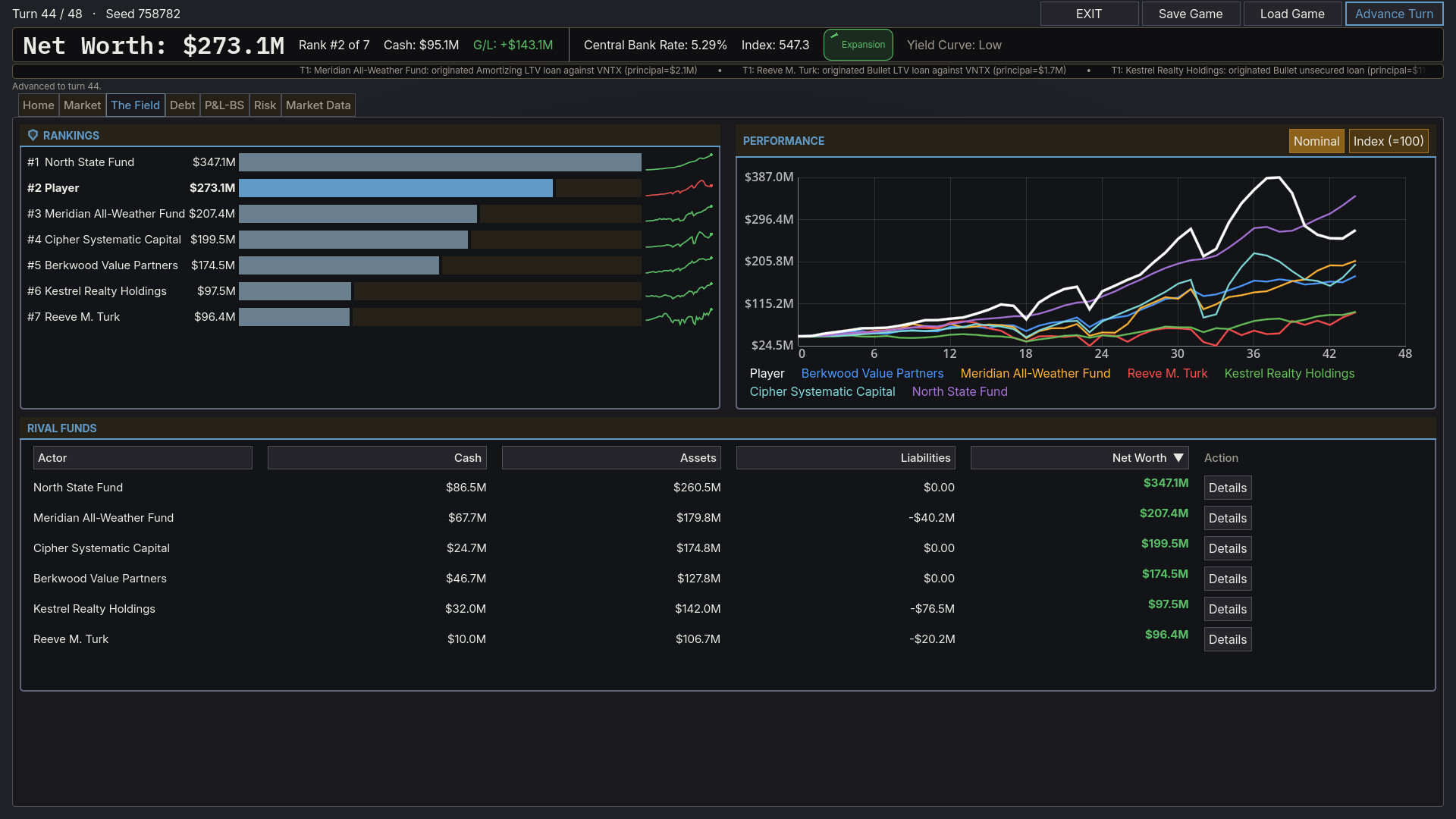This screenshot has width=1456, height=819.
Task: Open the Home tab
Action: (39, 105)
